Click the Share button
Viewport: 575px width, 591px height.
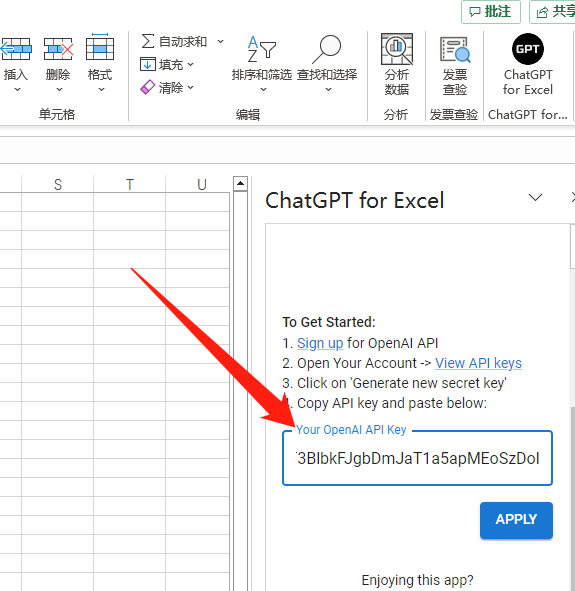coord(553,12)
